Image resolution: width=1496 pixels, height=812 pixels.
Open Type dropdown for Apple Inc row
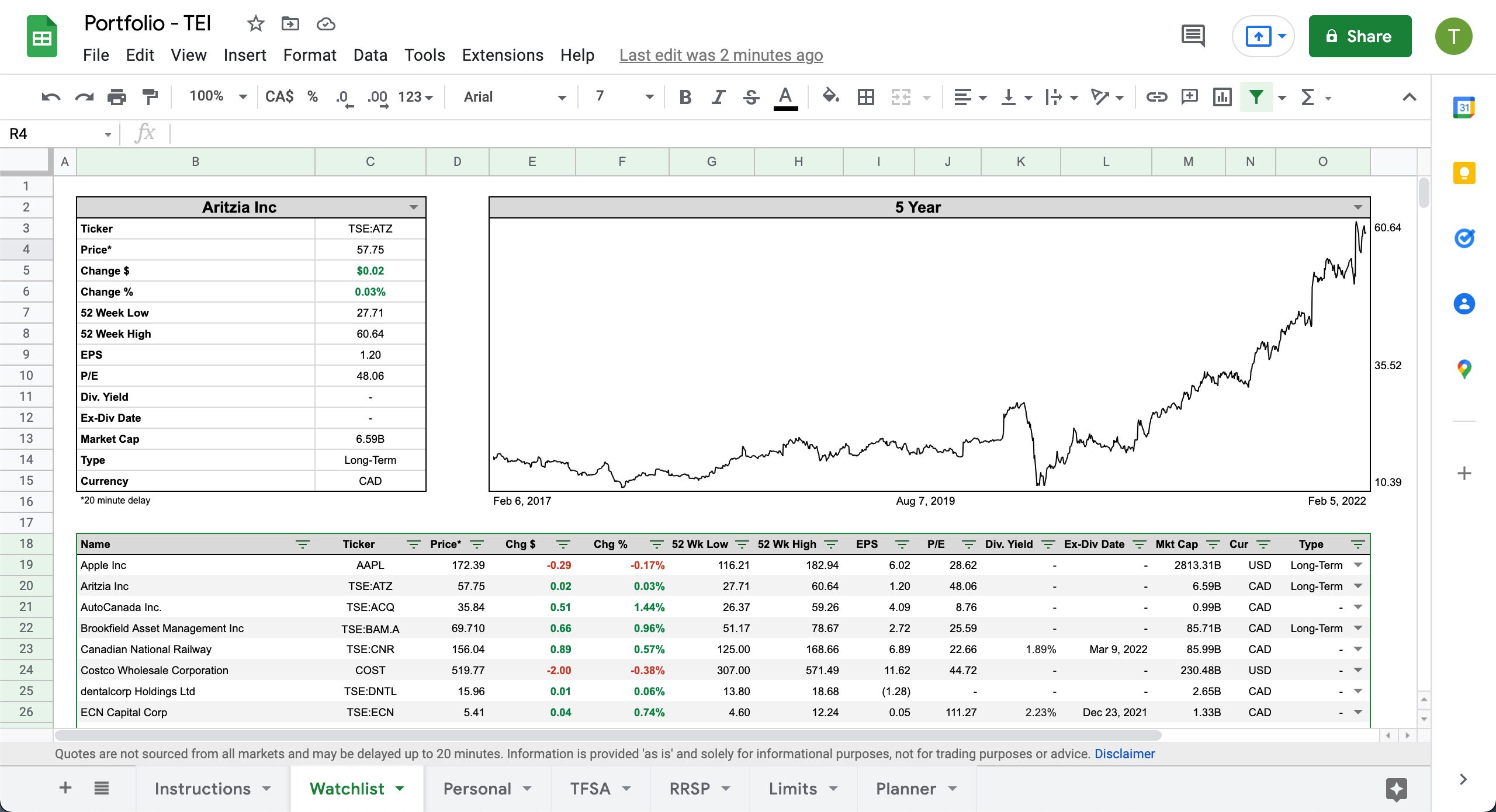pos(1358,565)
